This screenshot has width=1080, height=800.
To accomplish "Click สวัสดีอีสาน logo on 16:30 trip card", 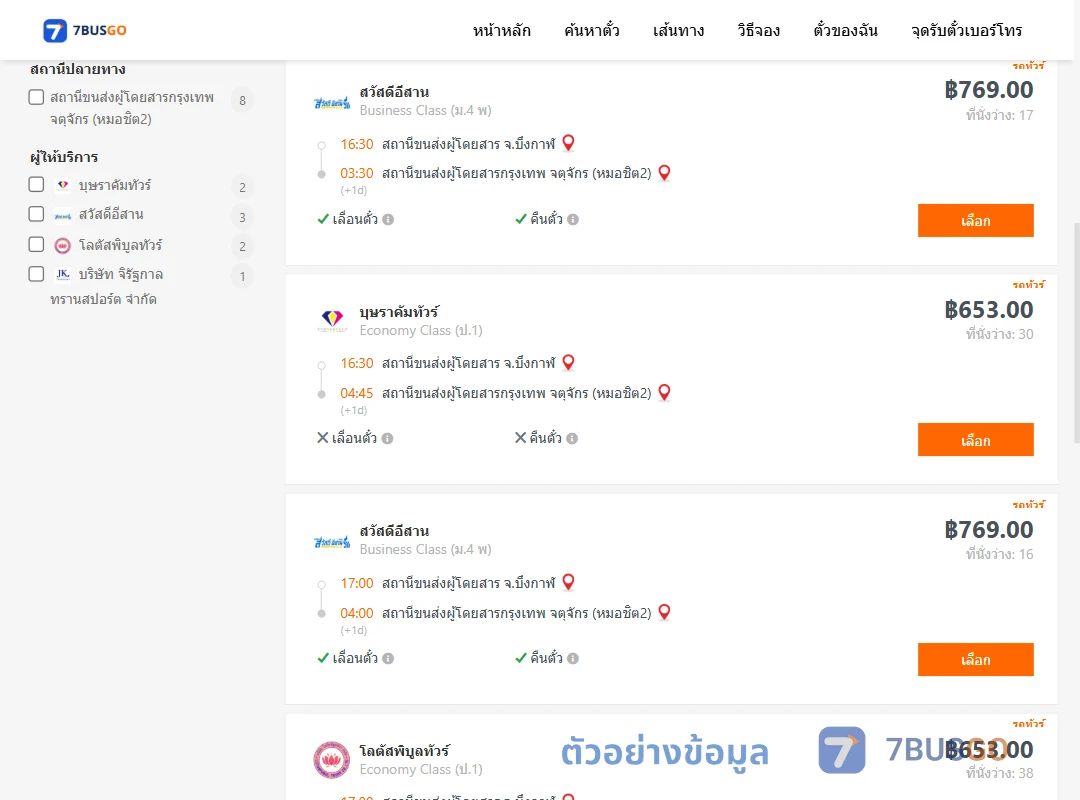I will click(x=332, y=103).
